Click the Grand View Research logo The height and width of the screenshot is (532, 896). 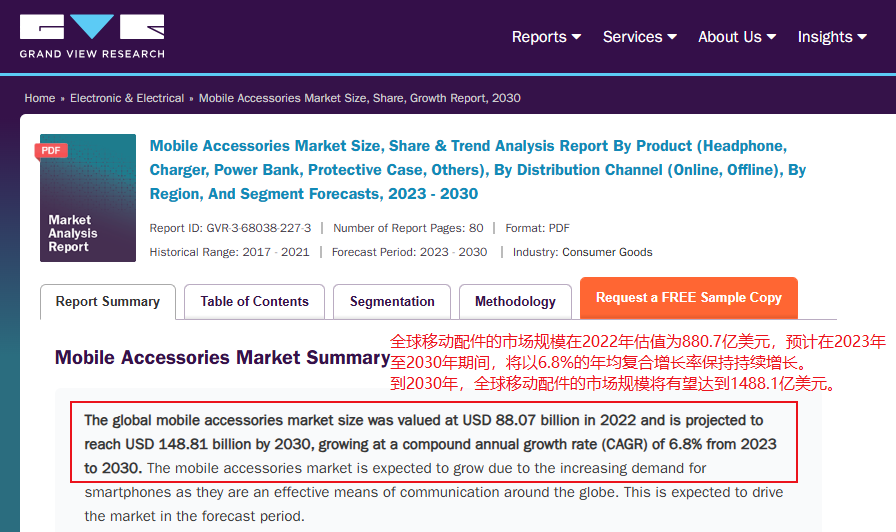click(92, 37)
